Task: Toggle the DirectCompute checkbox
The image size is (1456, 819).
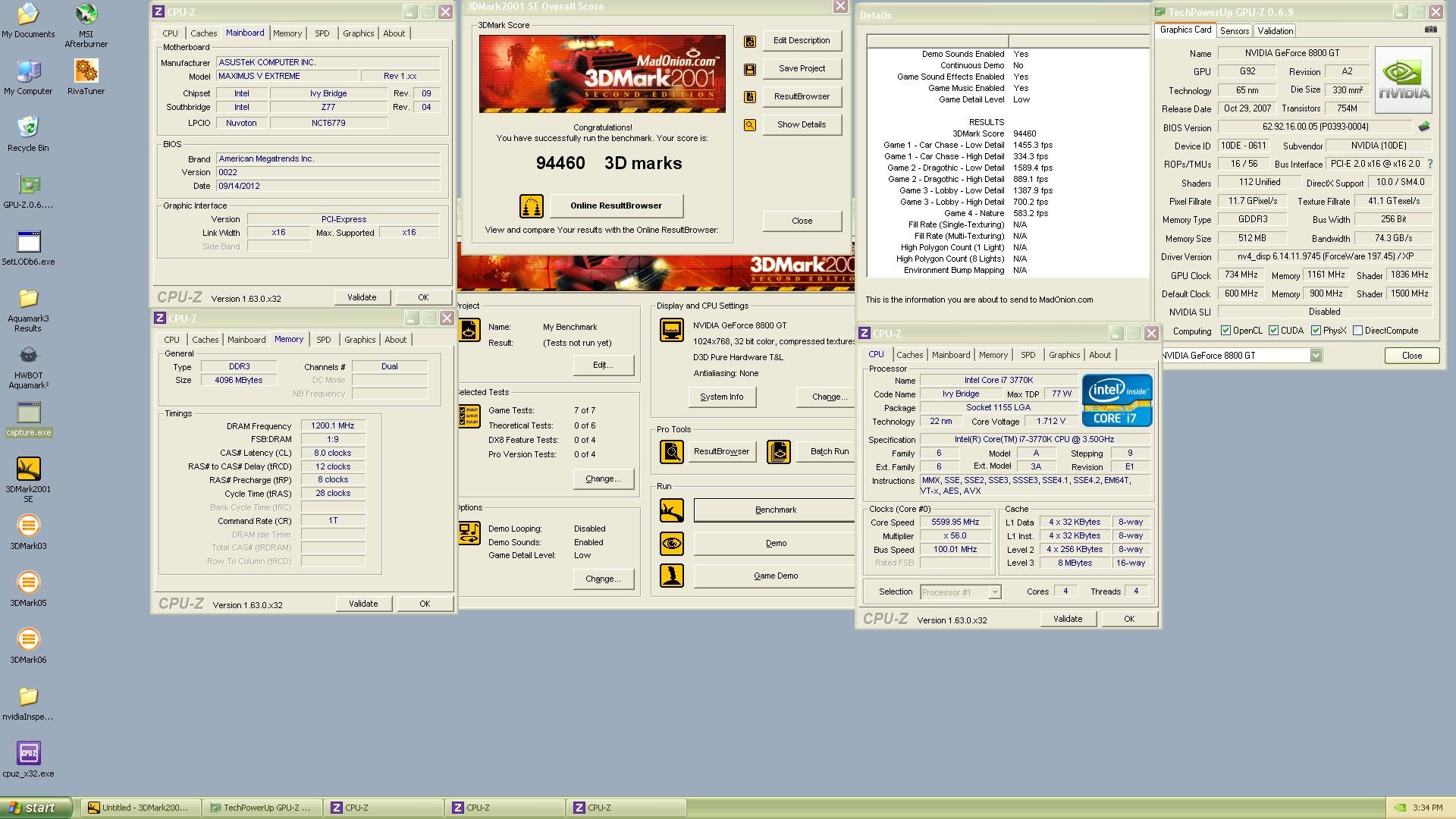Action: click(1357, 331)
